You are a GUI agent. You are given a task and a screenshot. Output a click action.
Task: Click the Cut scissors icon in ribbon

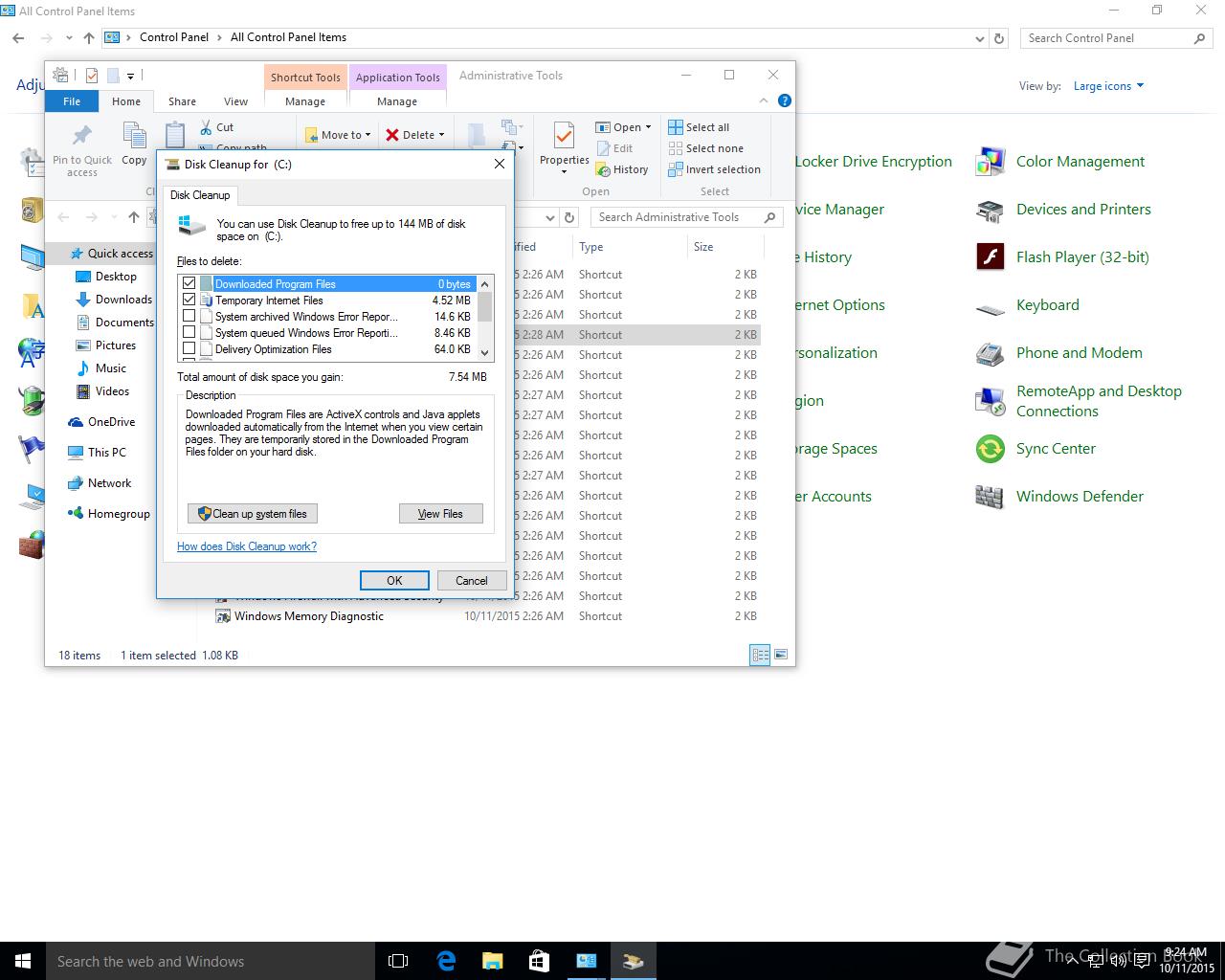click(x=206, y=127)
